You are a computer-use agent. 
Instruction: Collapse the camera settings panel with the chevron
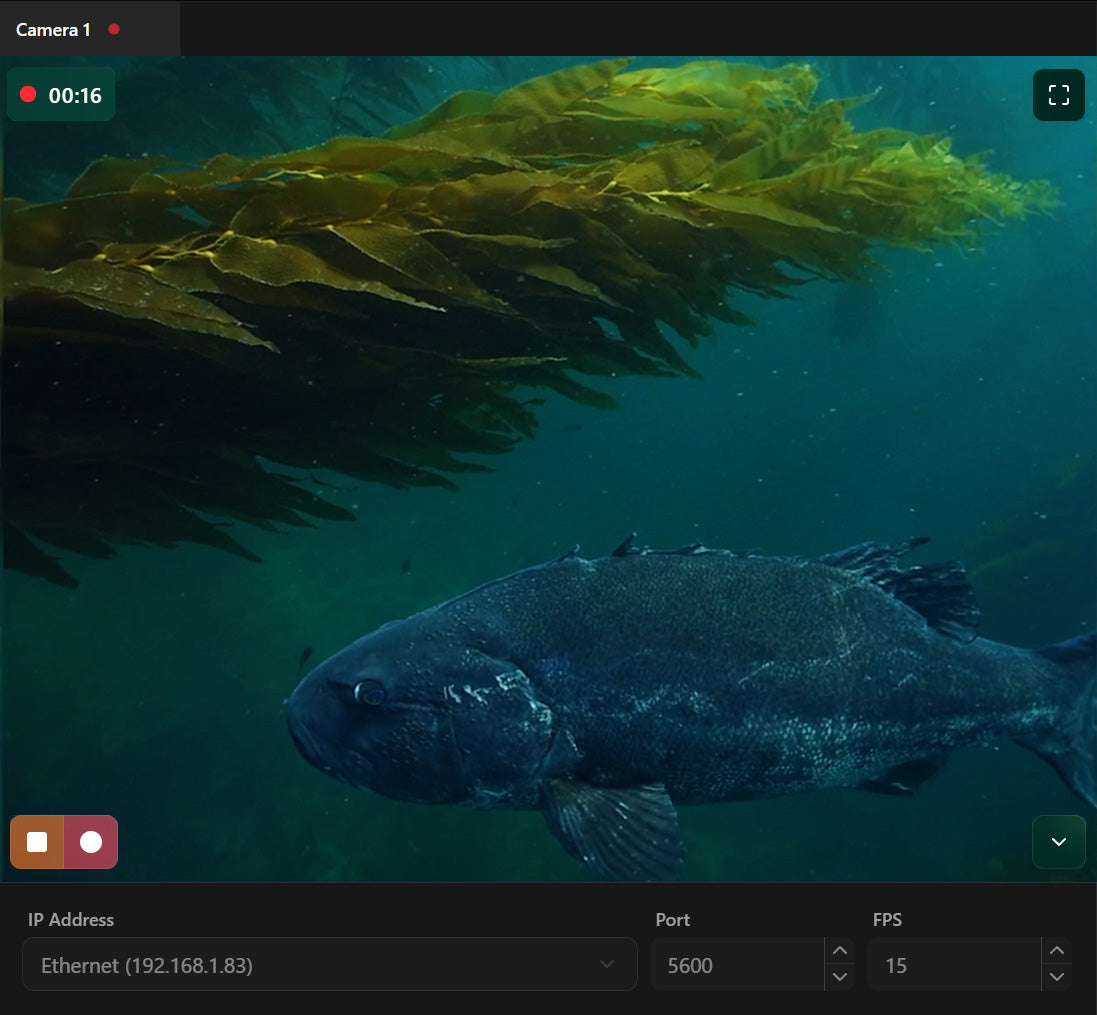click(1058, 841)
